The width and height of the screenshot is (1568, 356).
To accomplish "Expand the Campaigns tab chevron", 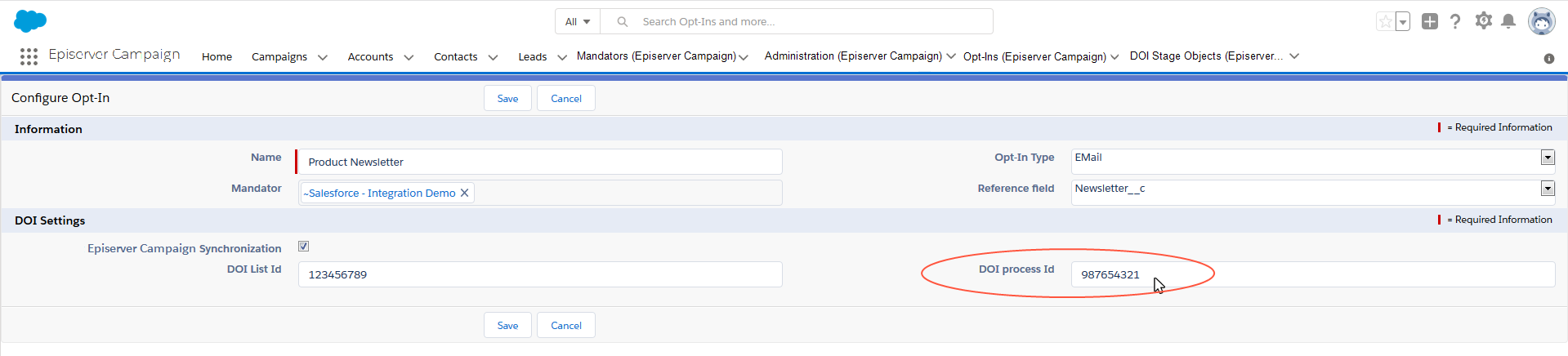I will (323, 57).
